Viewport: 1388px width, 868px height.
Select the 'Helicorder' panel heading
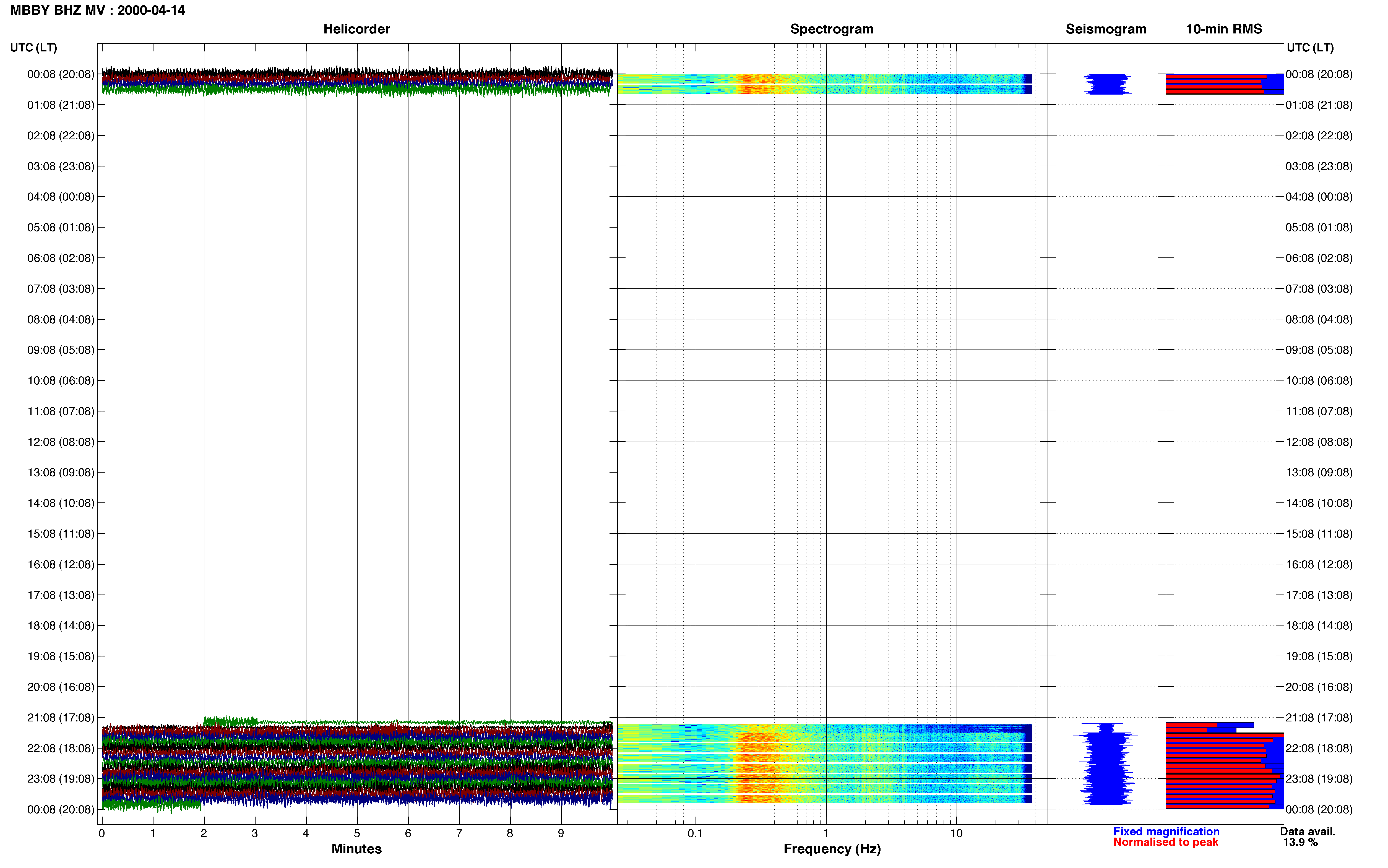[356, 29]
